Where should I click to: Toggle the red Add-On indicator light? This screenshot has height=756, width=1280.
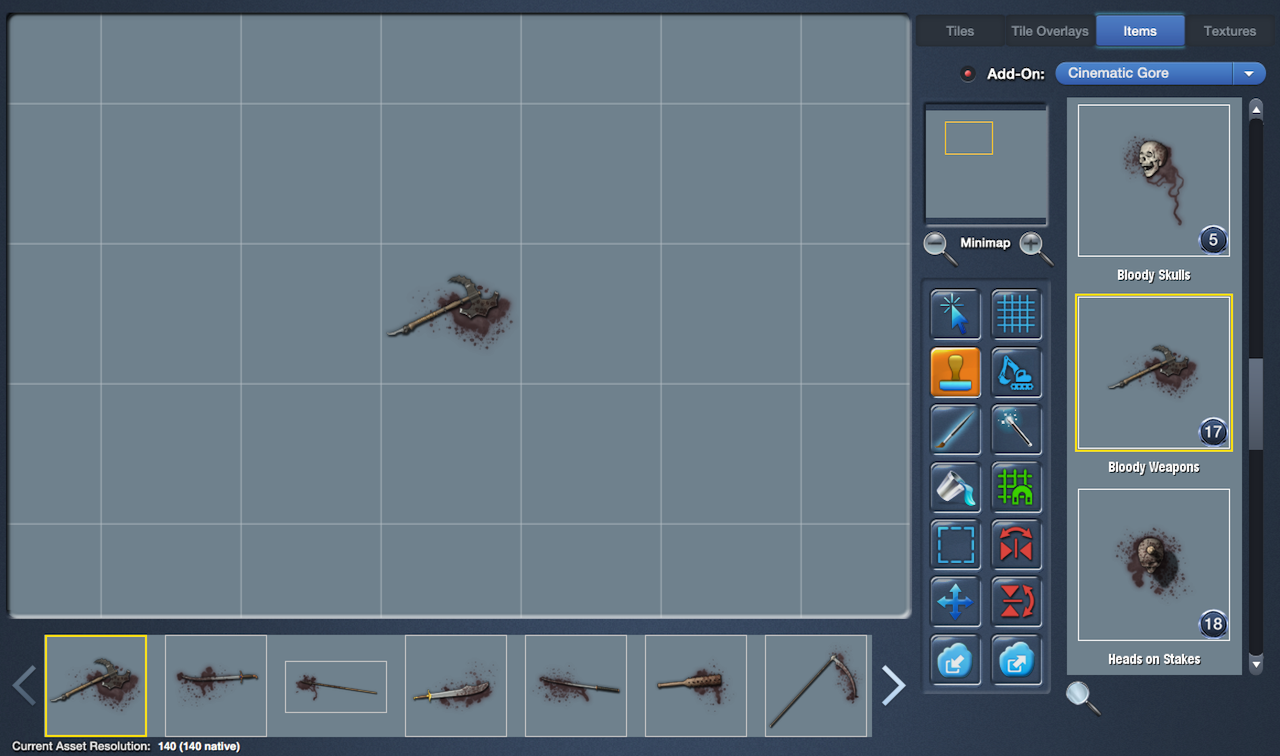(967, 74)
